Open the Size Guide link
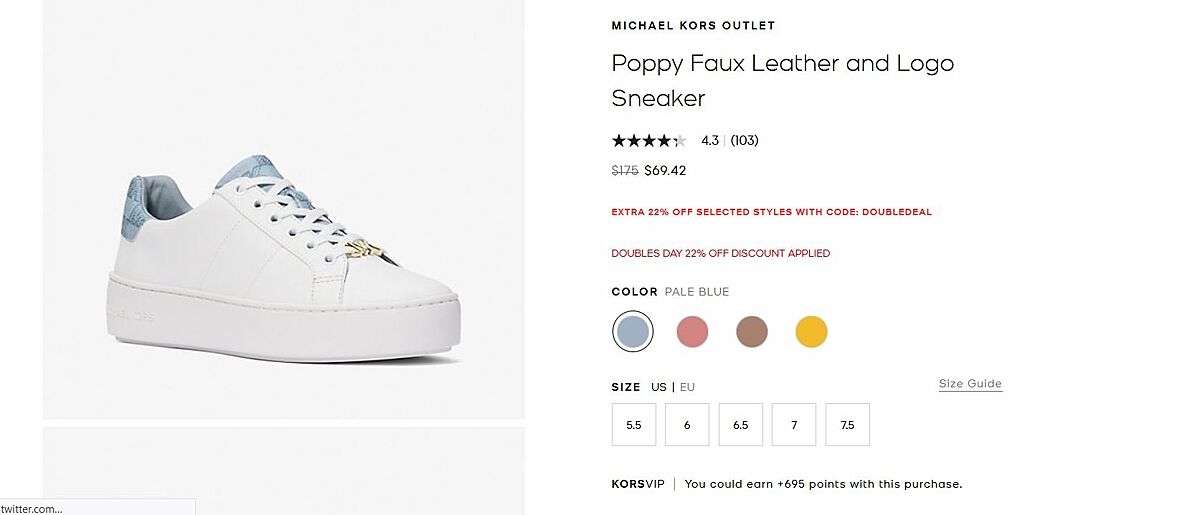 coord(970,384)
